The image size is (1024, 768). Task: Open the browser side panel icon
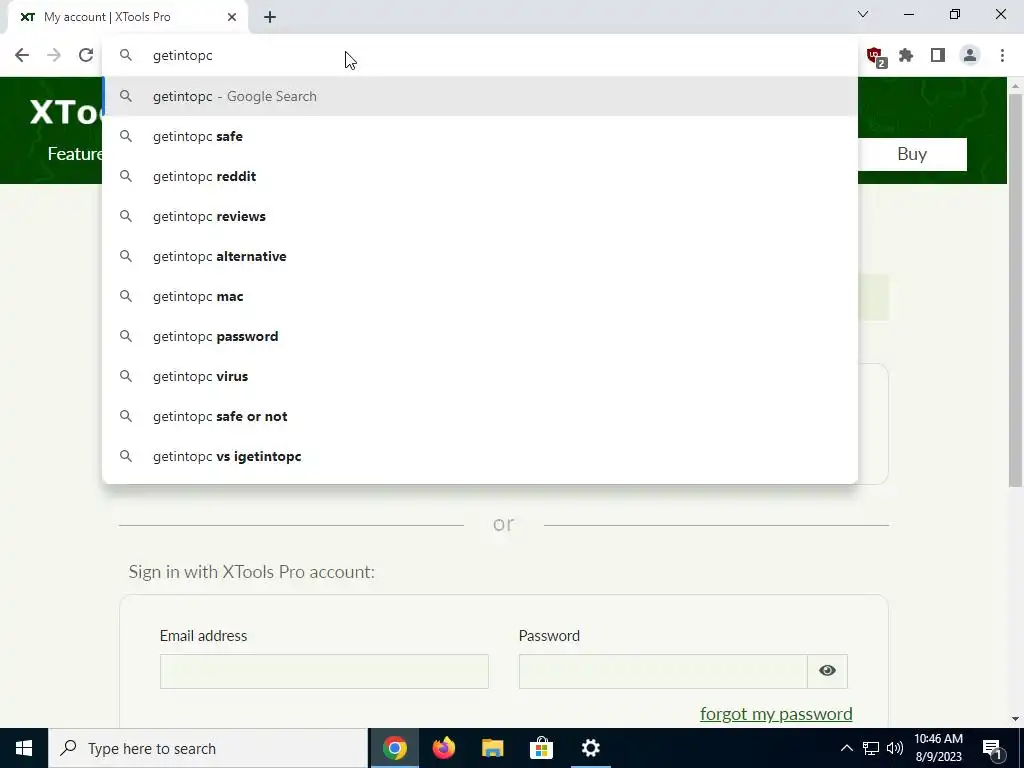pyautogui.click(x=938, y=56)
